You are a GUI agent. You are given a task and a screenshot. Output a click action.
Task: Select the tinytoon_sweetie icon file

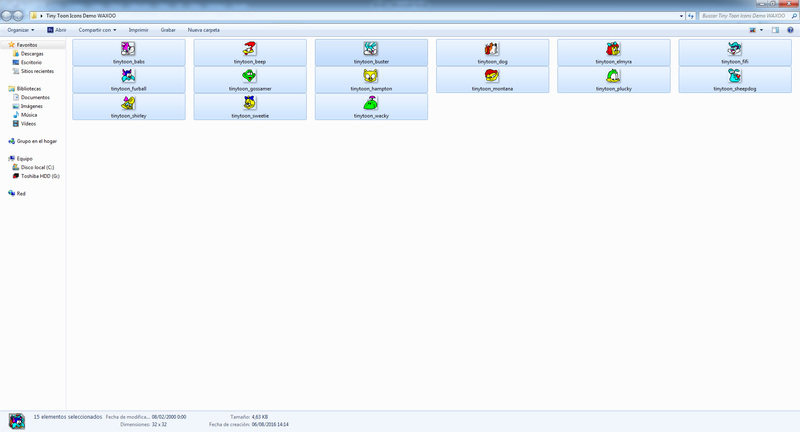250,107
